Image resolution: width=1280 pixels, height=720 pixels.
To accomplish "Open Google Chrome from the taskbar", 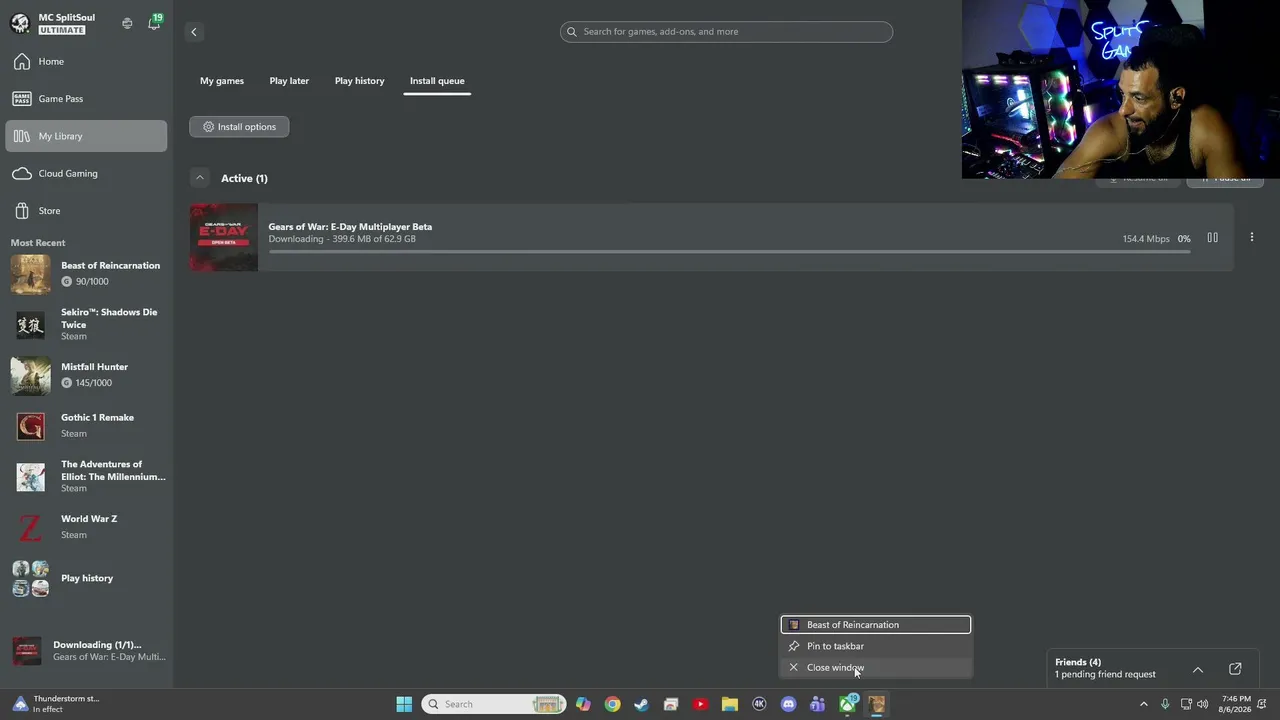I will (x=612, y=704).
